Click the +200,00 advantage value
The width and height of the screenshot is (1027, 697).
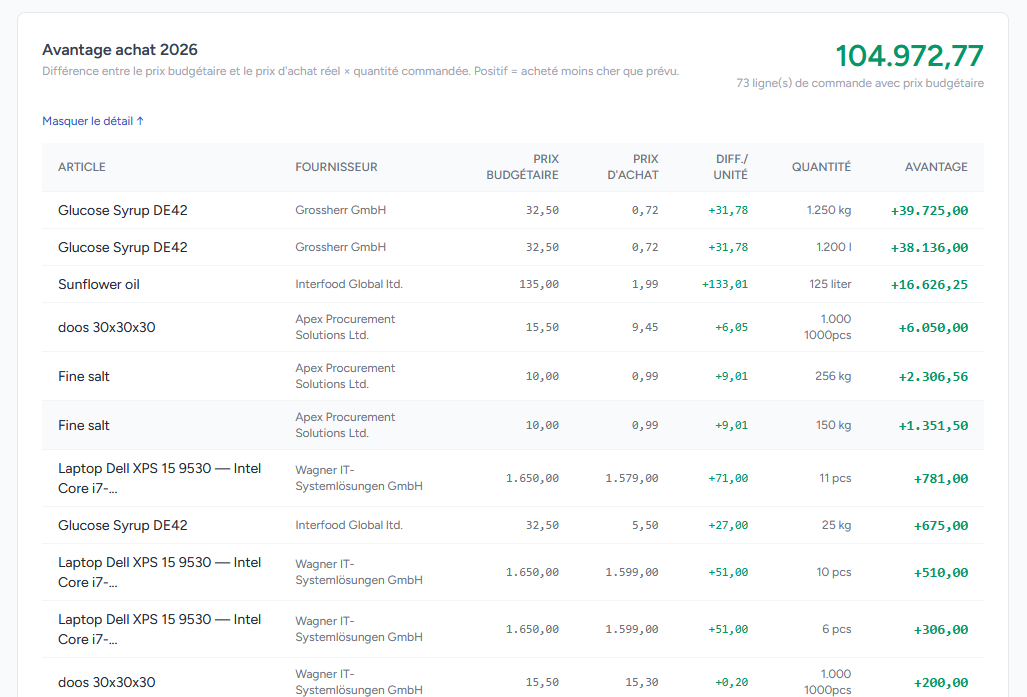[941, 683]
